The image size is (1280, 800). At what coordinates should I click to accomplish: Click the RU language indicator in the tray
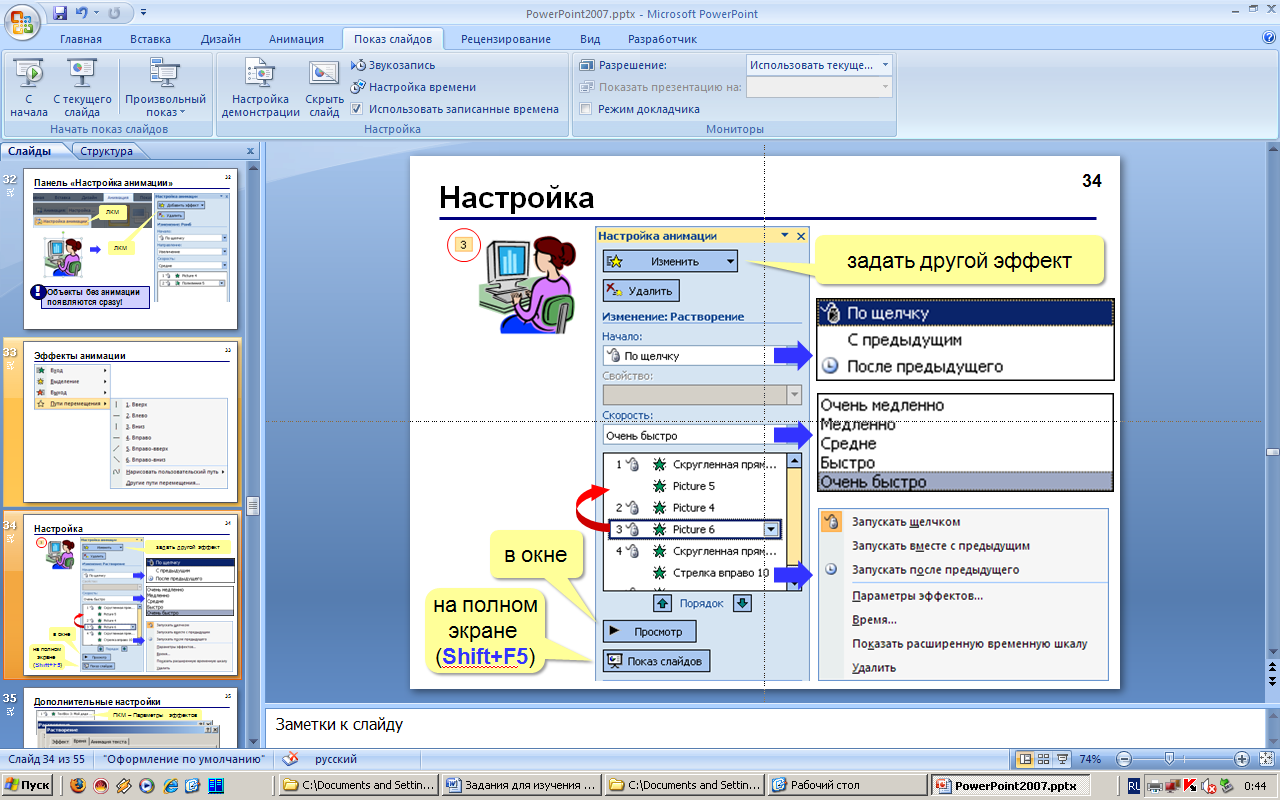click(x=1133, y=786)
